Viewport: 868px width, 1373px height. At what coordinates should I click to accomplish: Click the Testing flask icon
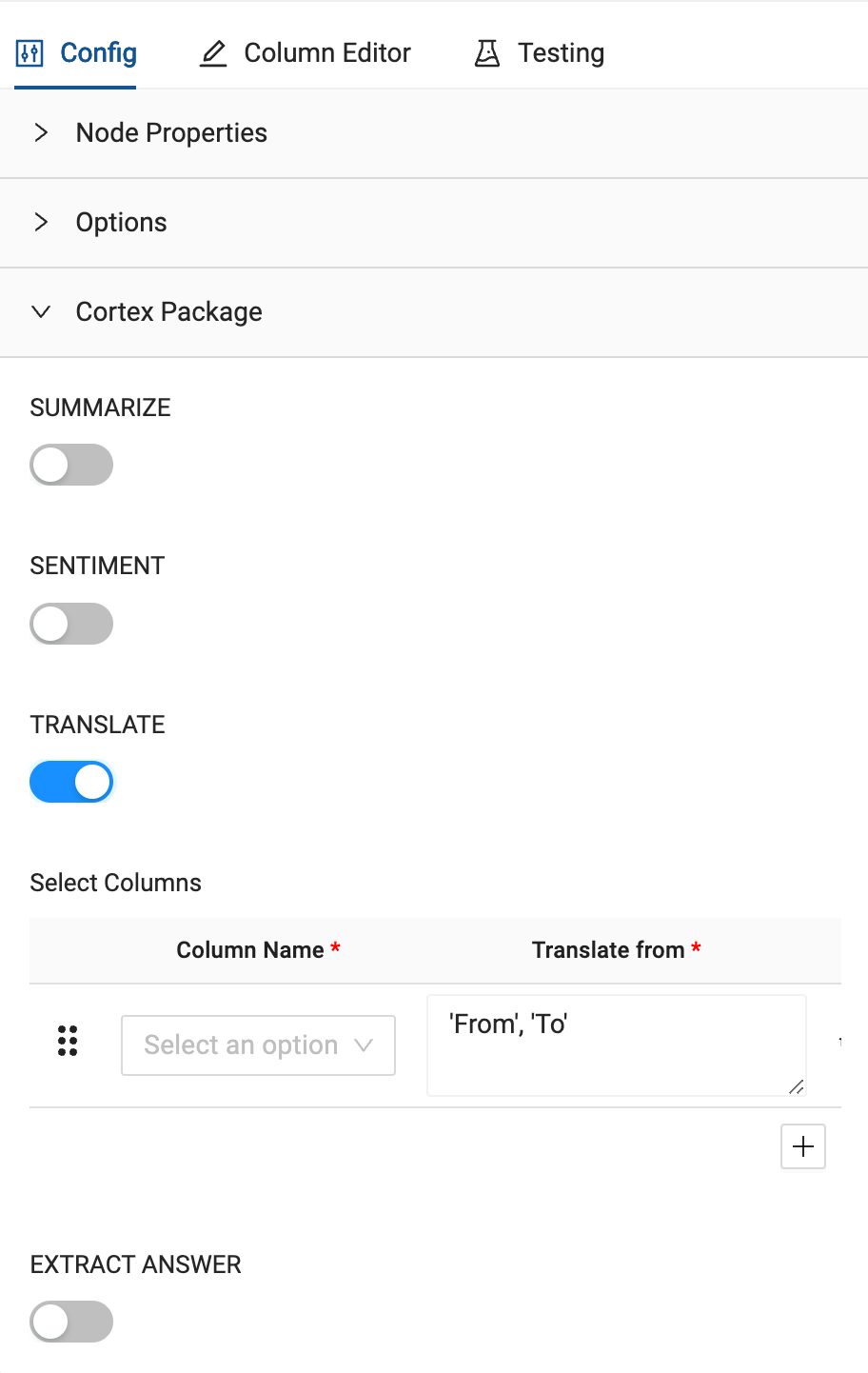coord(487,53)
